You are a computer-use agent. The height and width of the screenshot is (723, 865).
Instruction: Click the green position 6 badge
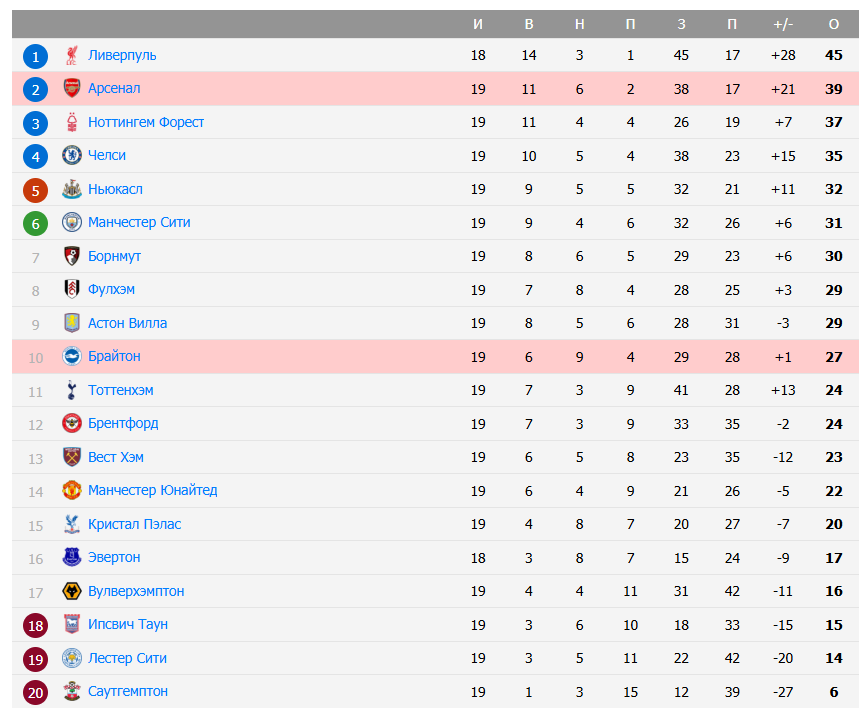[36, 223]
